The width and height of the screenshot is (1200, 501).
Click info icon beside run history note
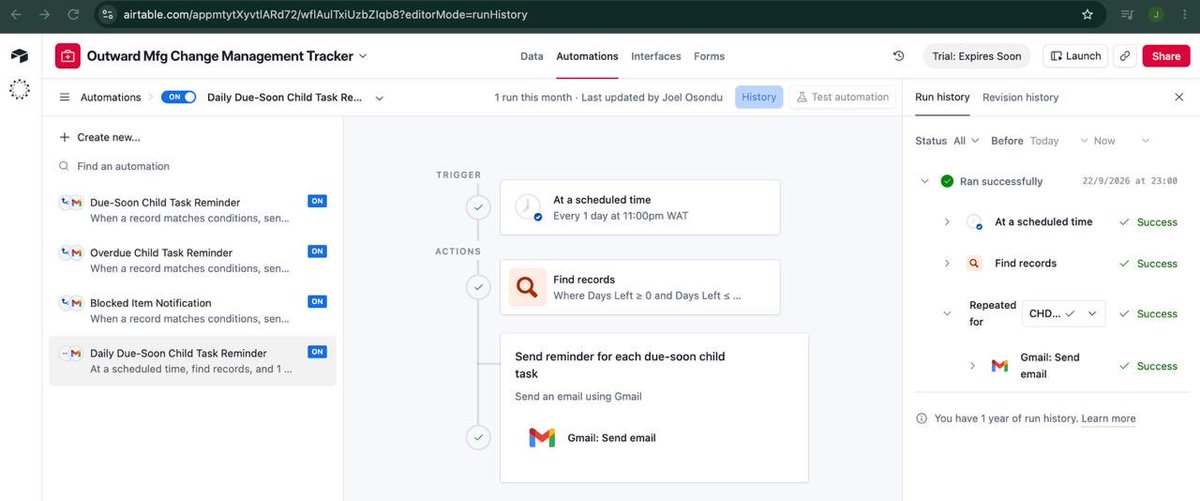click(922, 418)
